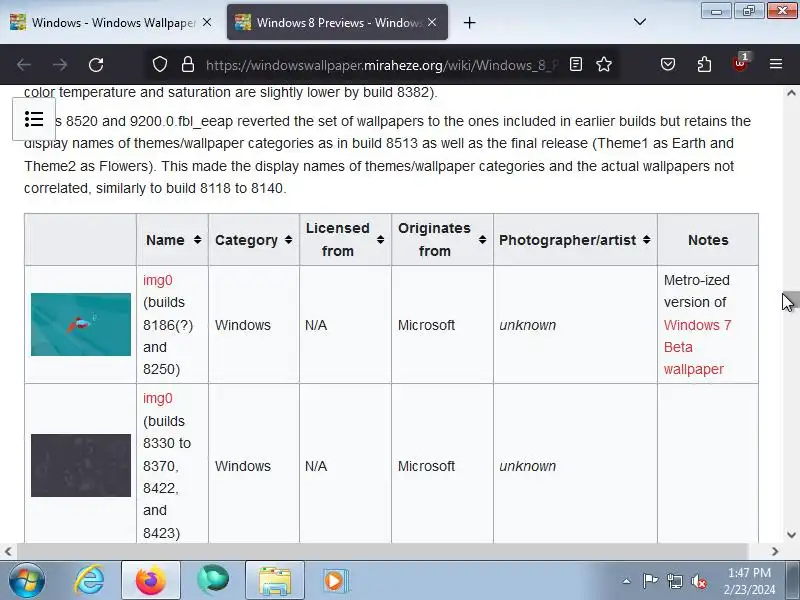
Task: Click the Firefox taskbar button
Action: (x=151, y=580)
